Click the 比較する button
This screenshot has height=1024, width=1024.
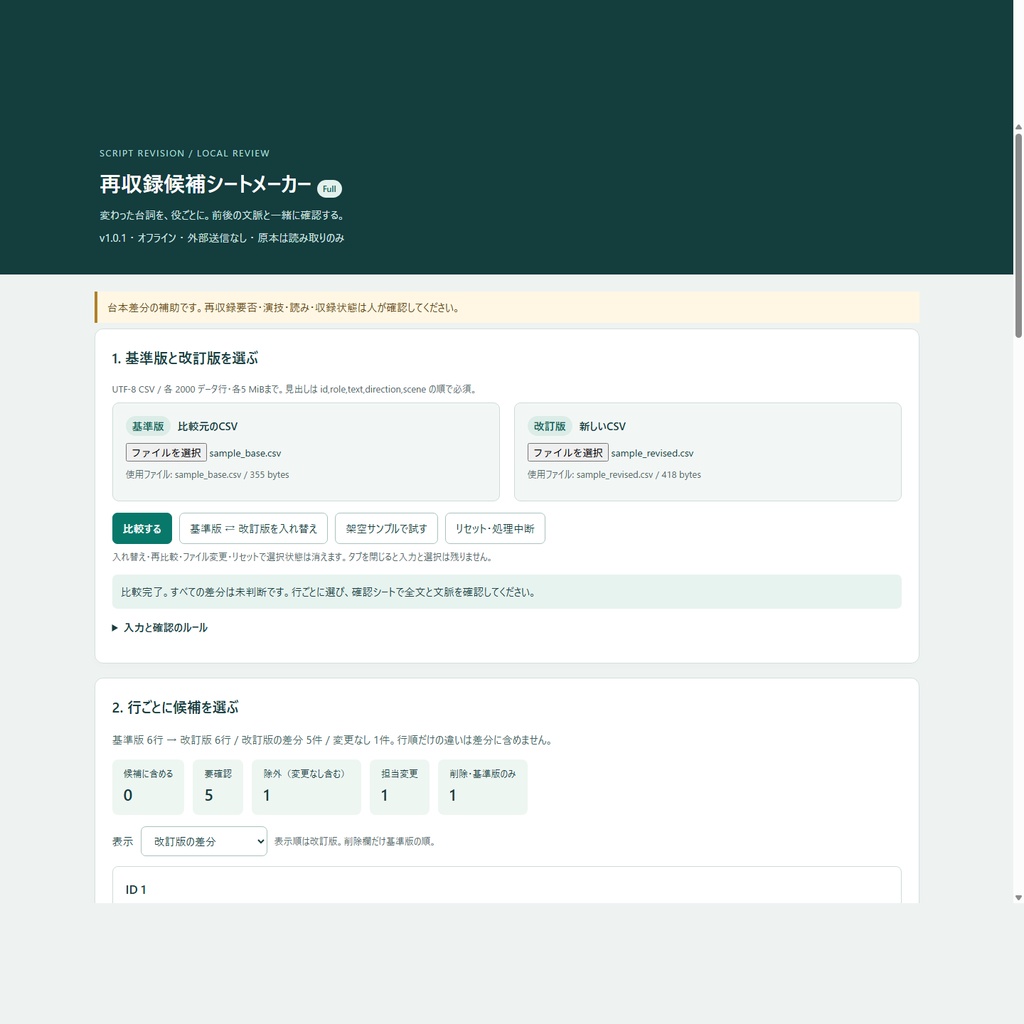142,528
